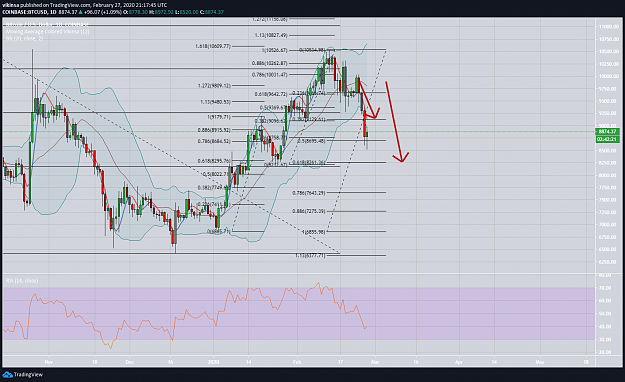Click the TradingView cloud logo icon
Image resolution: width=625 pixels, height=382 pixels.
coord(7,374)
